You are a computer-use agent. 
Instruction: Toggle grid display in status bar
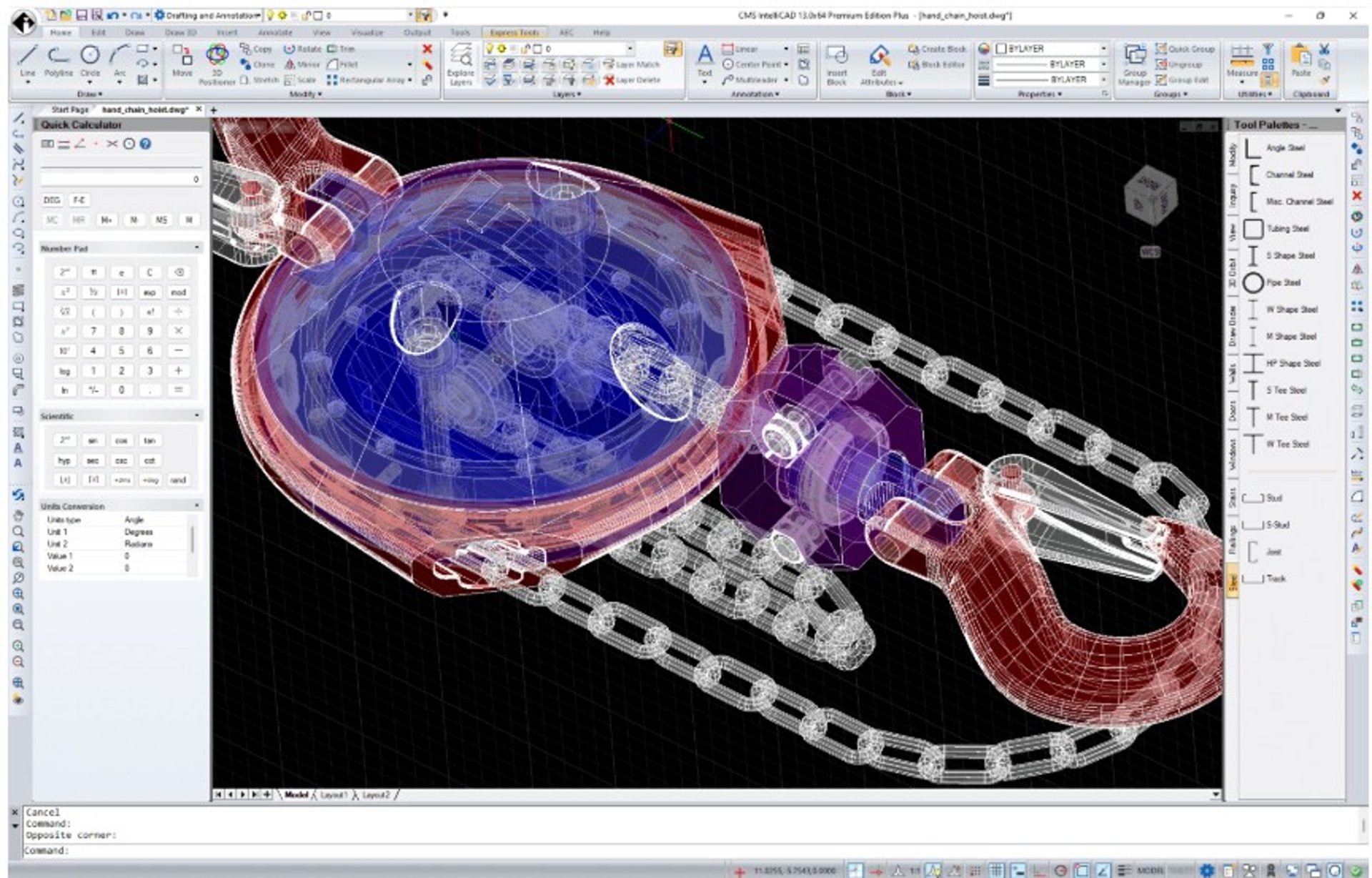point(996,870)
